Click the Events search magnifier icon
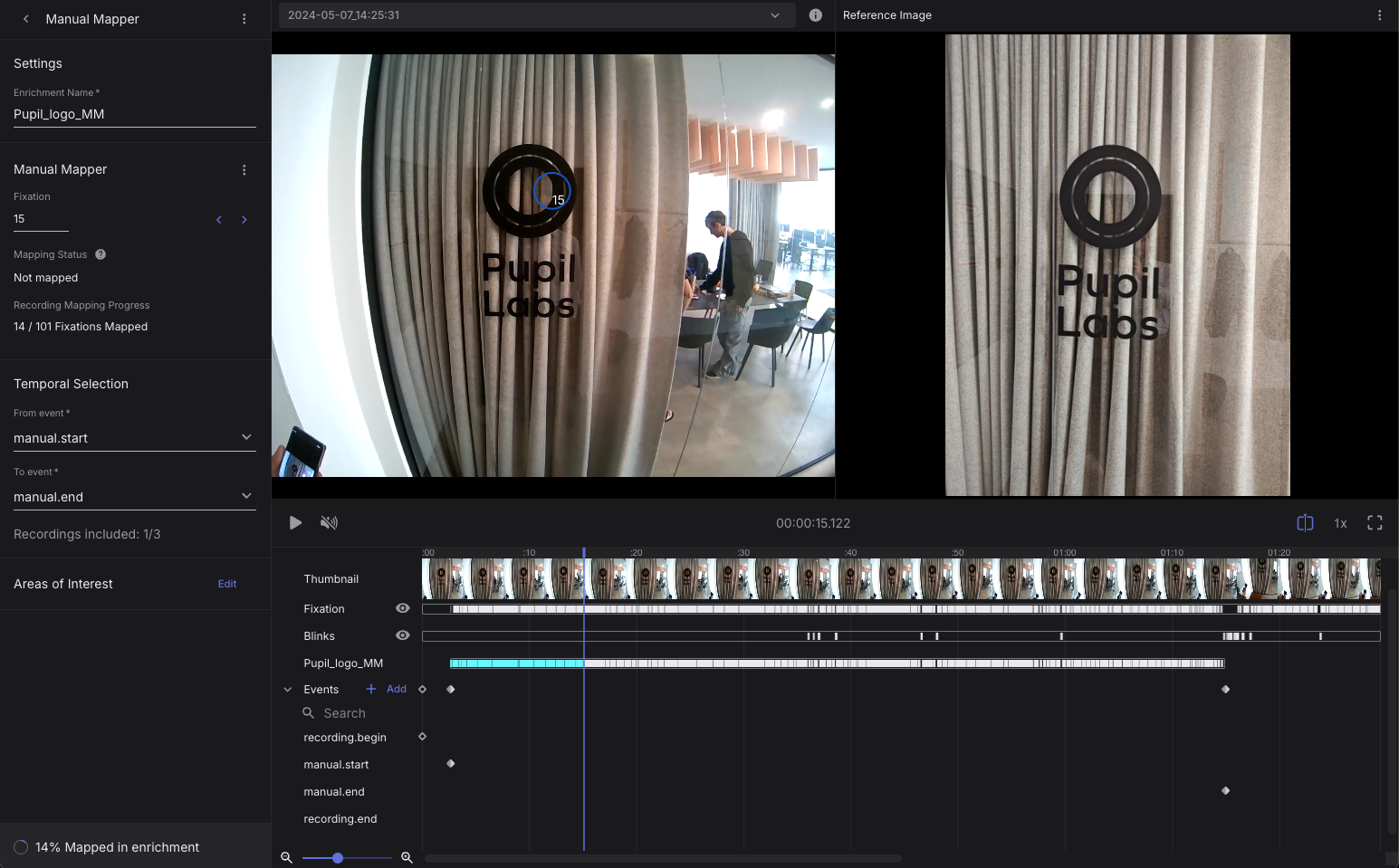The height and width of the screenshot is (868, 1399). click(x=309, y=713)
